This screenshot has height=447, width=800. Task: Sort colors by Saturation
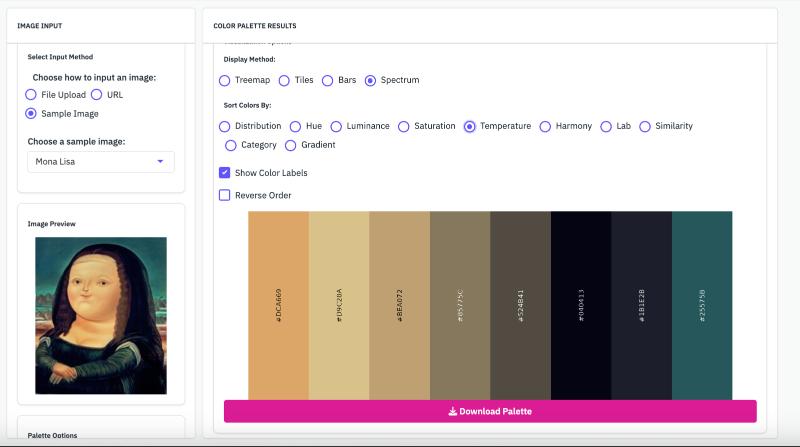point(404,127)
